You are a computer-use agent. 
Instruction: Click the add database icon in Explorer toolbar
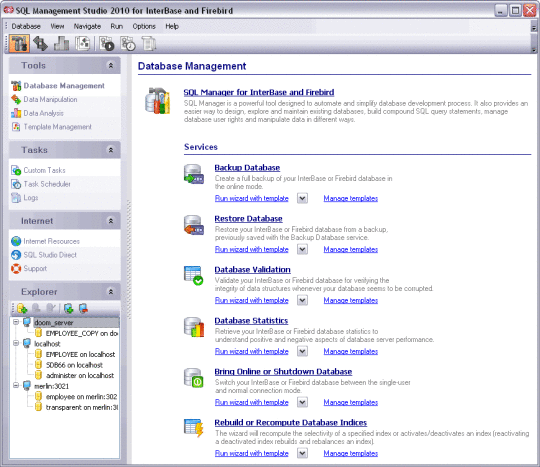pyautogui.click(x=22, y=308)
